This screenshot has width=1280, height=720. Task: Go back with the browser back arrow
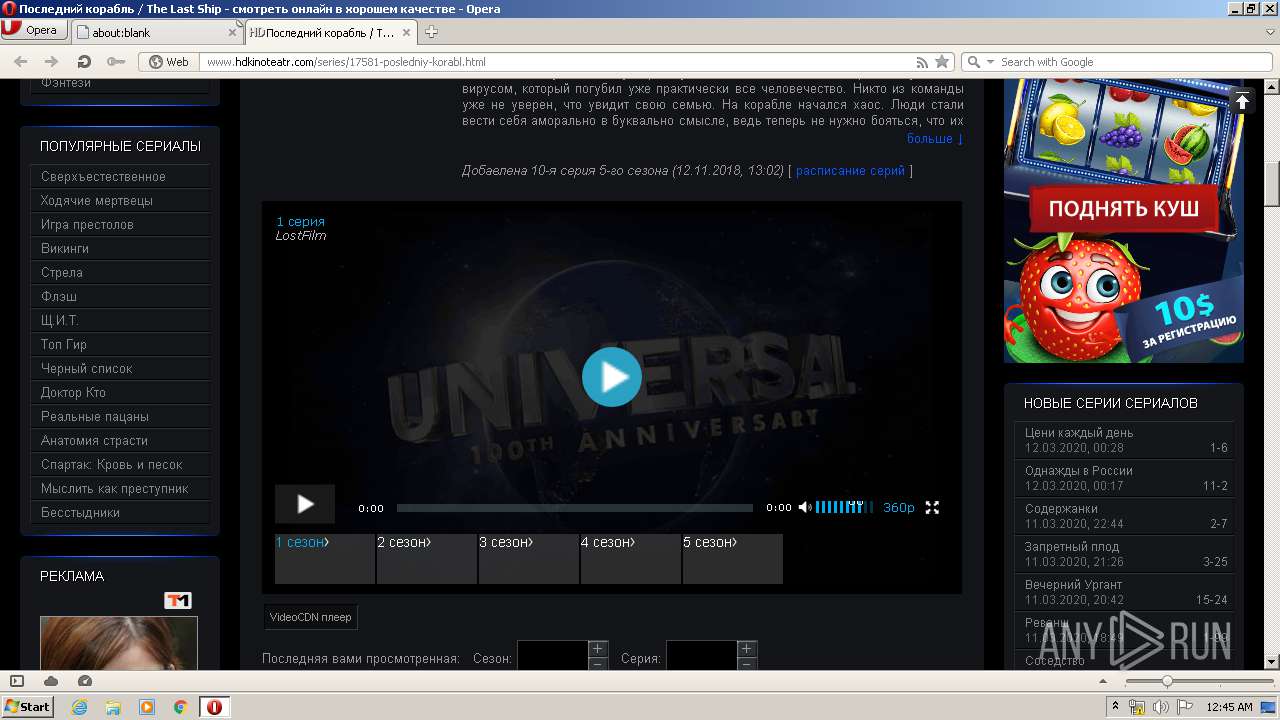coord(21,62)
